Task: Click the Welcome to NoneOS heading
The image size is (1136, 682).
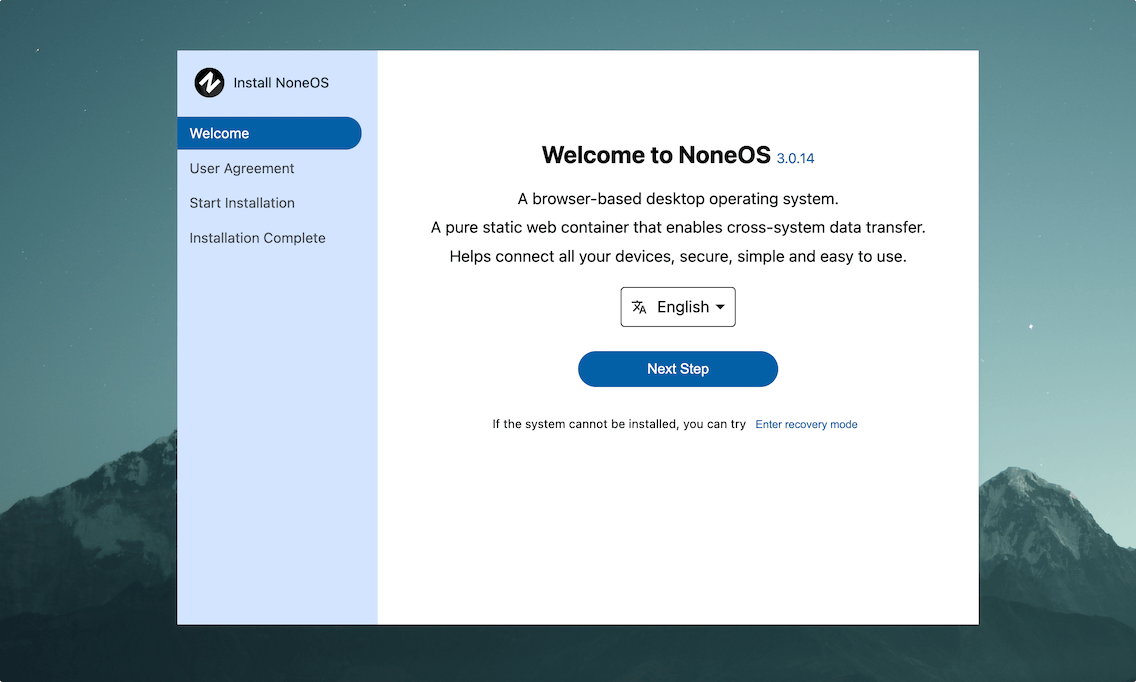Action: [656, 155]
